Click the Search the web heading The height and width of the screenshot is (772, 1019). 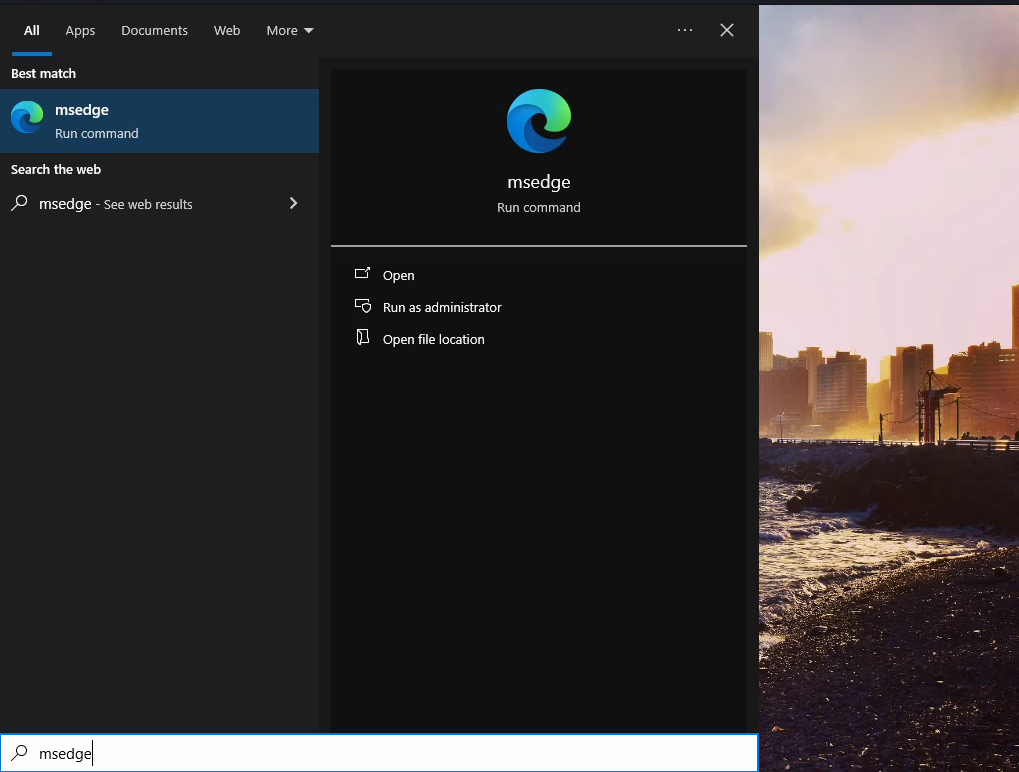(56, 170)
